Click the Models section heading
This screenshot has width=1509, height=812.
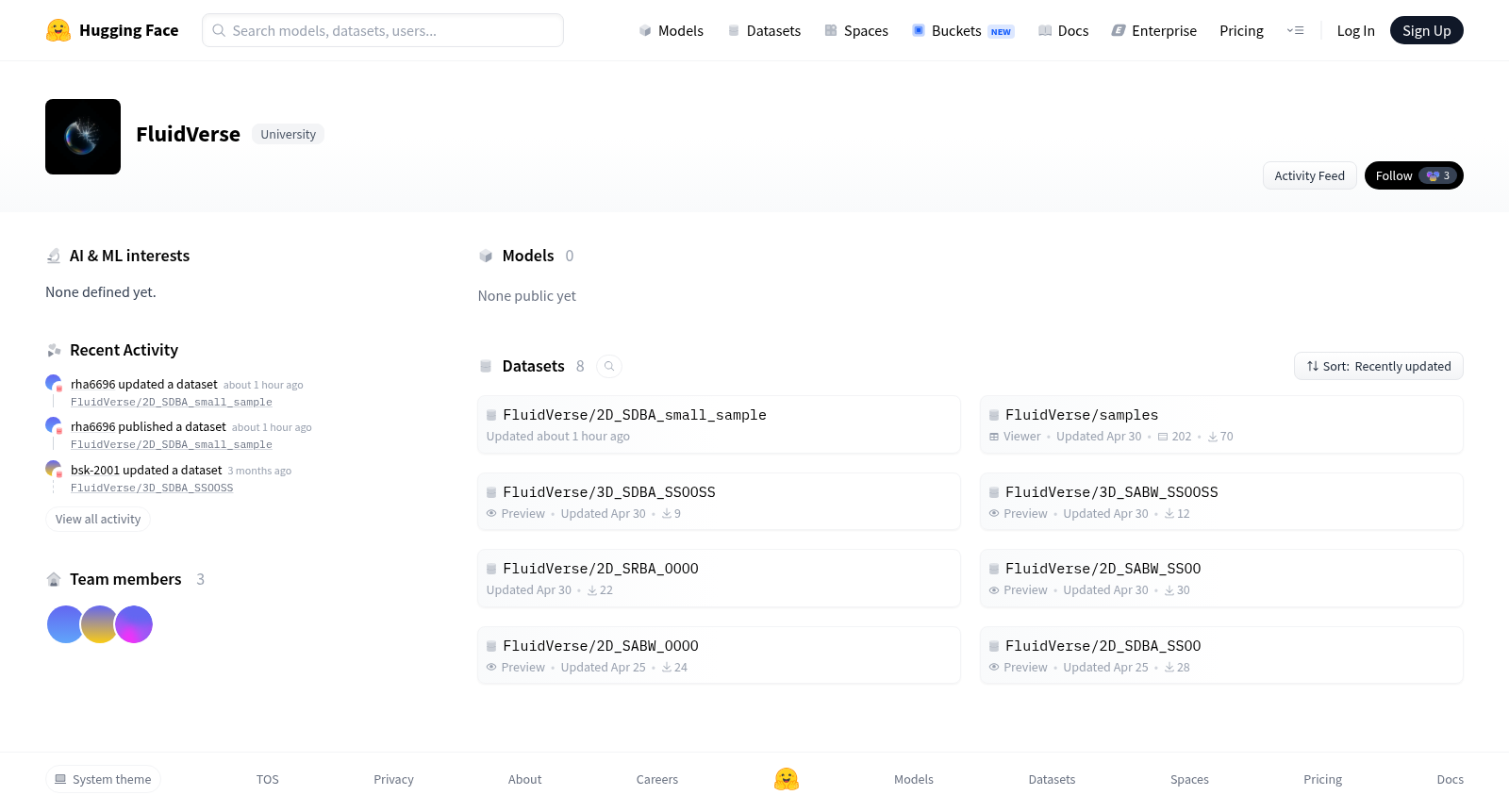click(528, 256)
